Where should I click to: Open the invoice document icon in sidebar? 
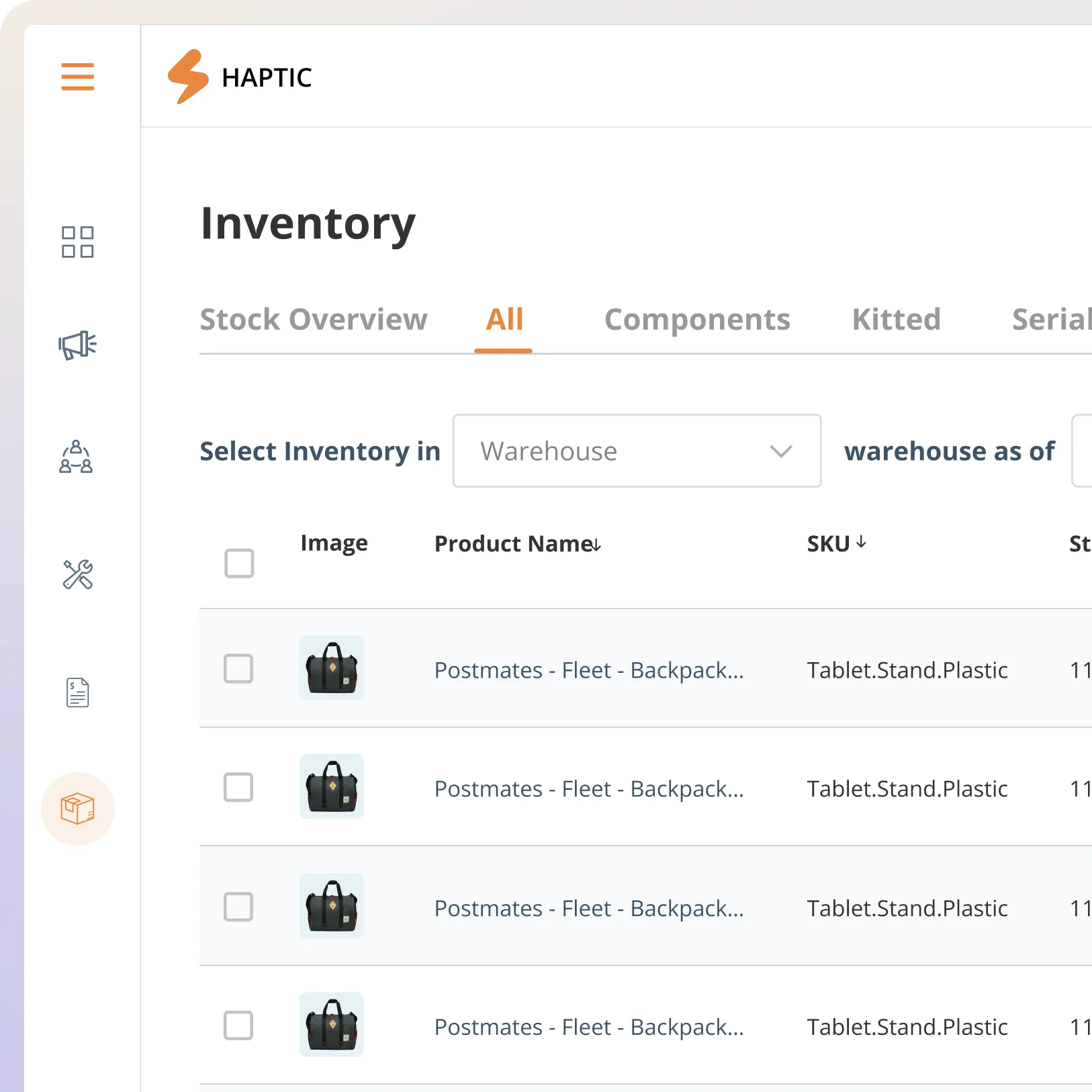click(x=78, y=692)
